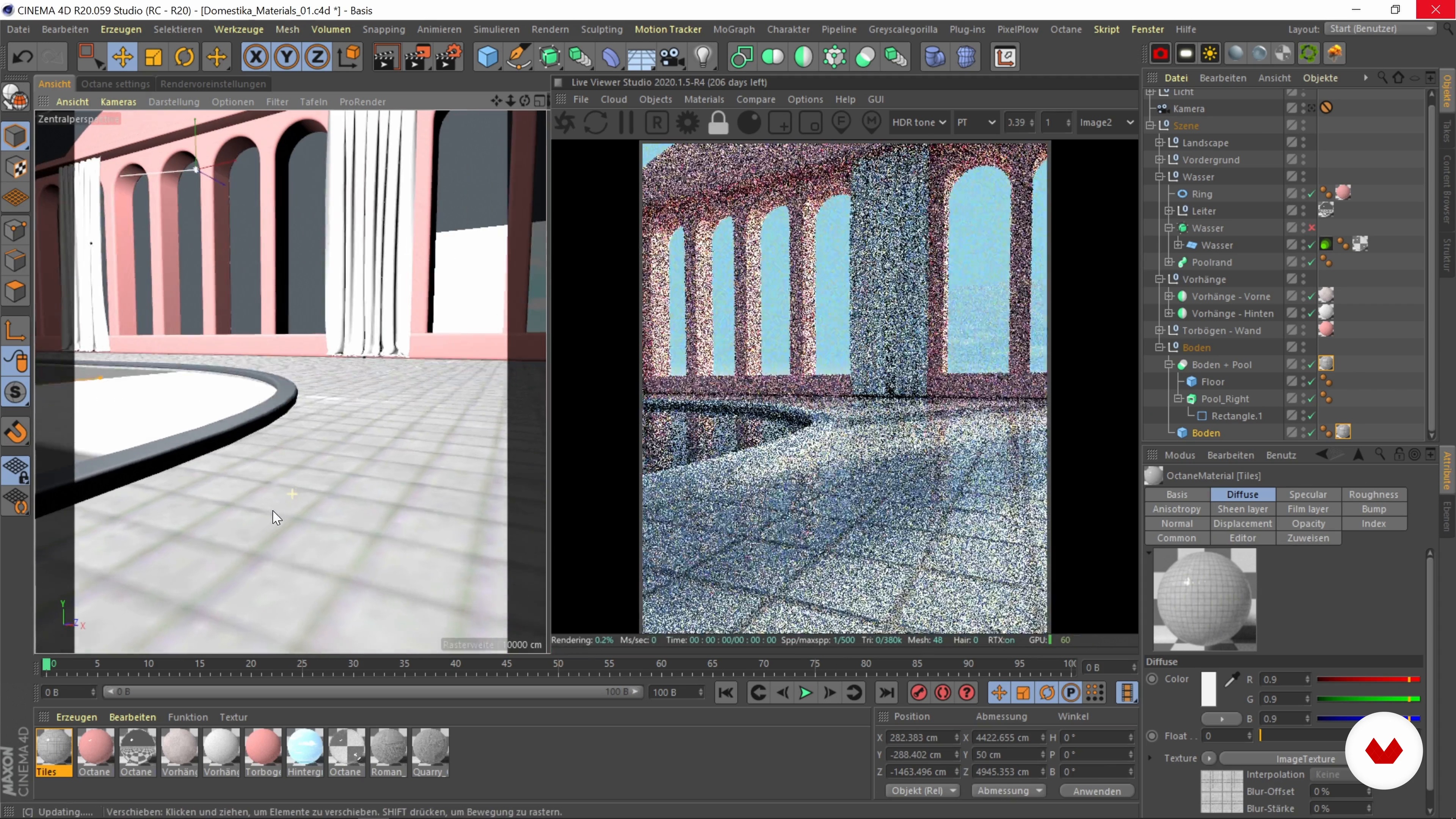Open Octane Live Viewer red icon
Viewport: 1456px width, 819px height.
tap(1160, 54)
